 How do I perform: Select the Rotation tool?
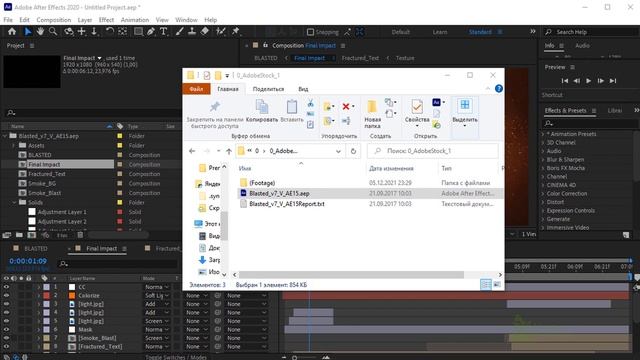tap(109, 31)
